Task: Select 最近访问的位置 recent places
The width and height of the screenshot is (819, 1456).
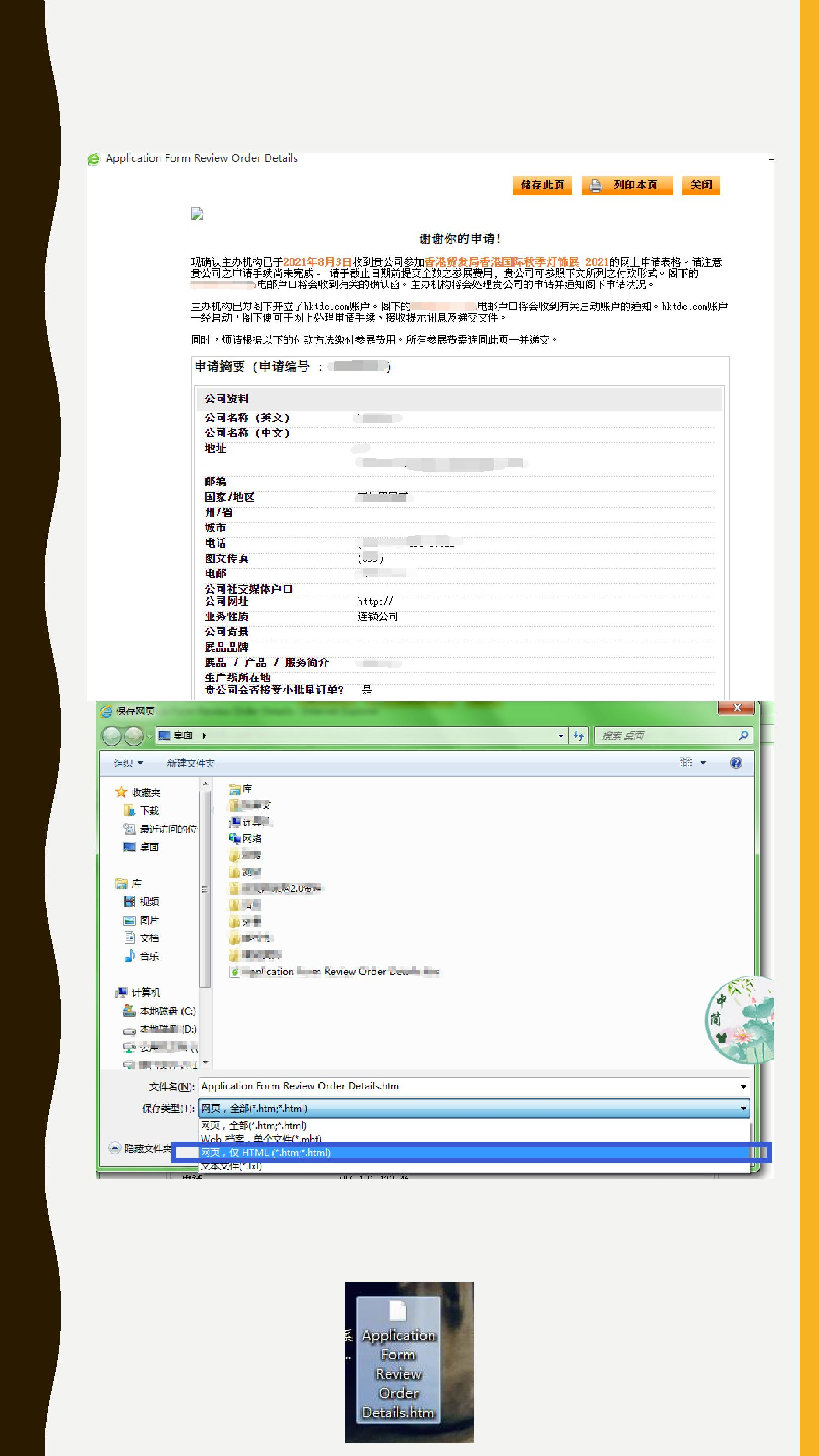Action: (x=161, y=829)
